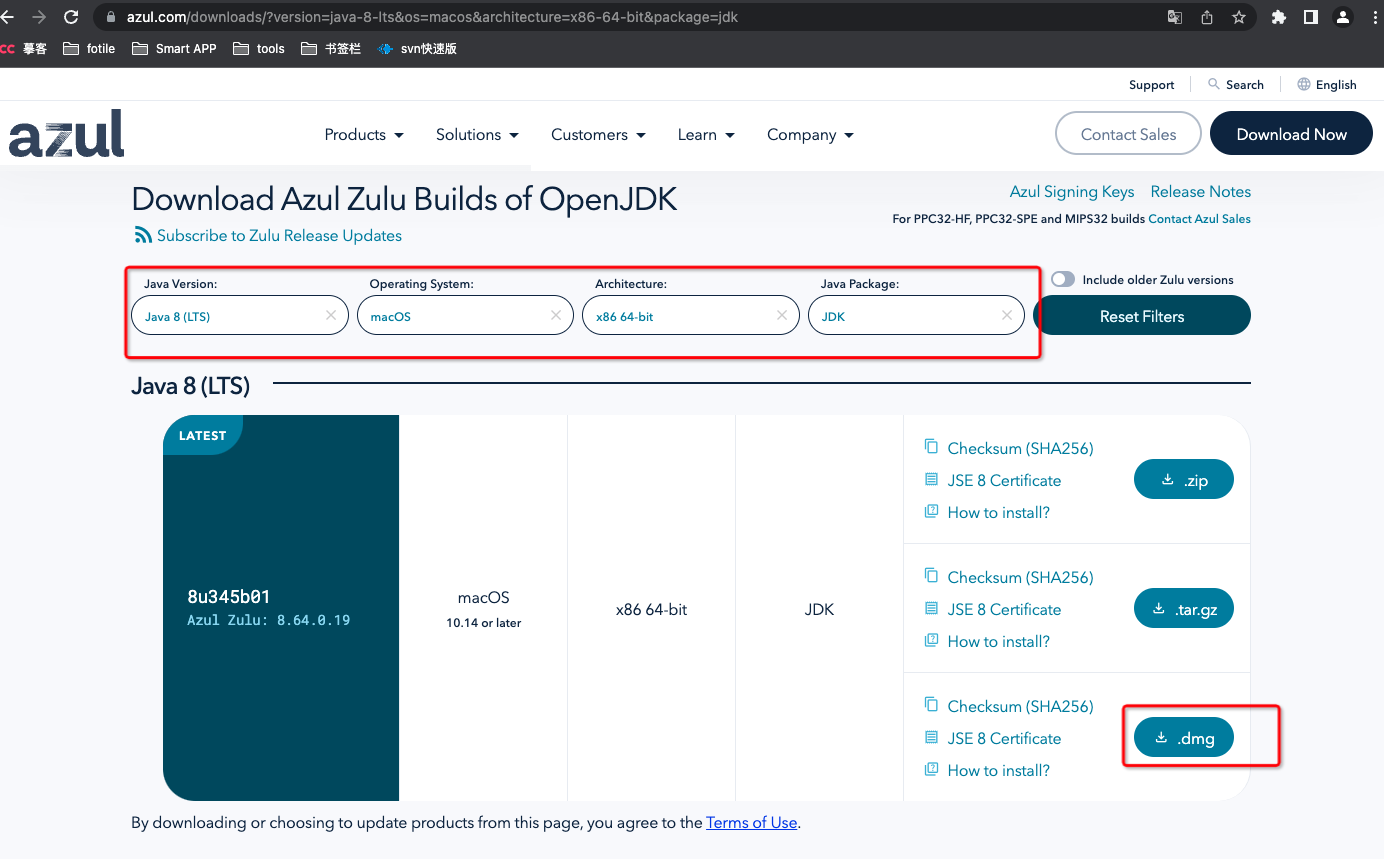Choose the English language option
Image resolution: width=1384 pixels, height=859 pixels.
[1336, 85]
